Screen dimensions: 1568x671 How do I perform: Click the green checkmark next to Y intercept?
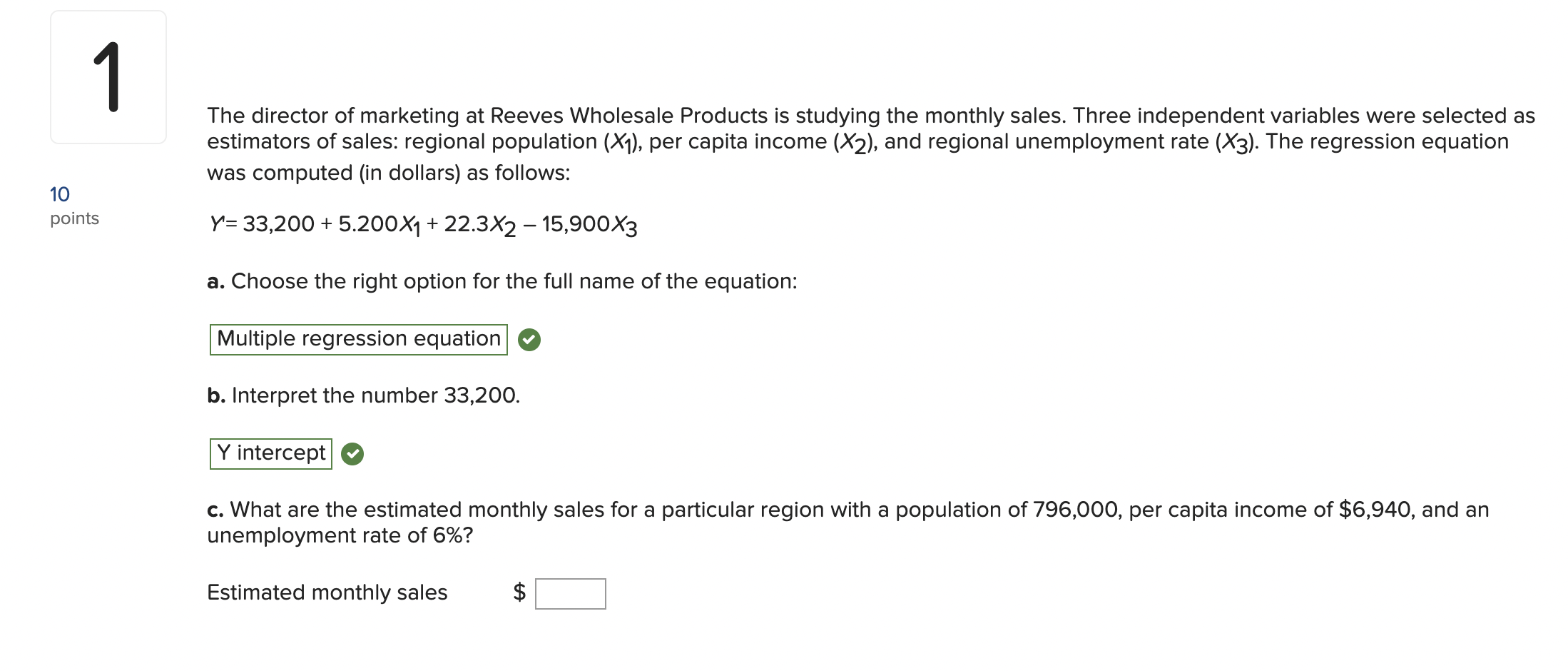(x=352, y=454)
